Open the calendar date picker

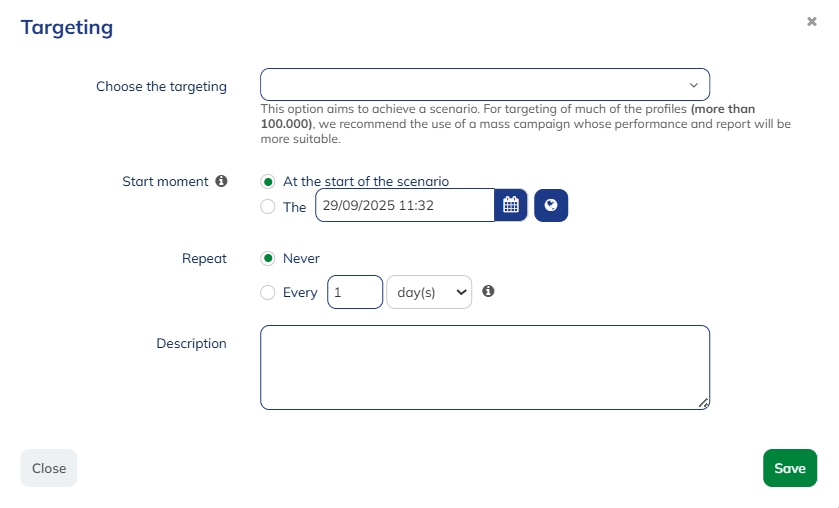coord(511,205)
